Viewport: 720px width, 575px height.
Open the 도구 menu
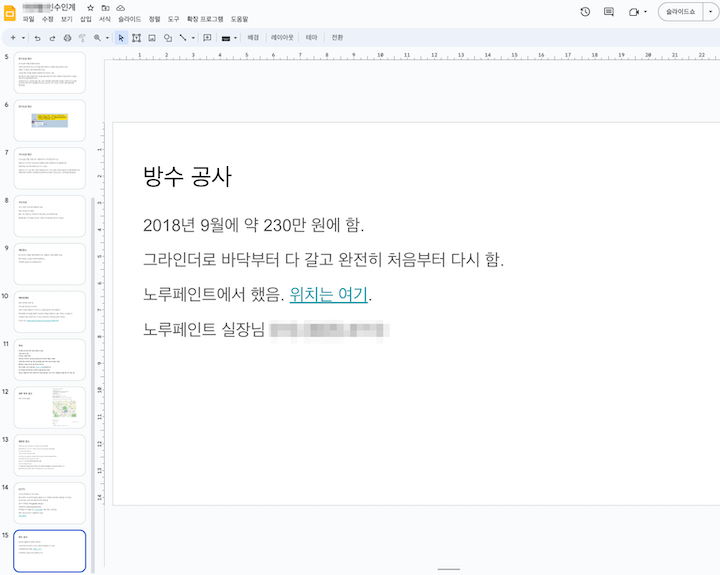click(x=174, y=19)
